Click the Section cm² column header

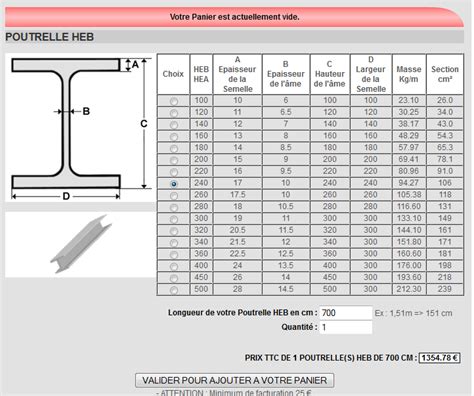coord(445,74)
